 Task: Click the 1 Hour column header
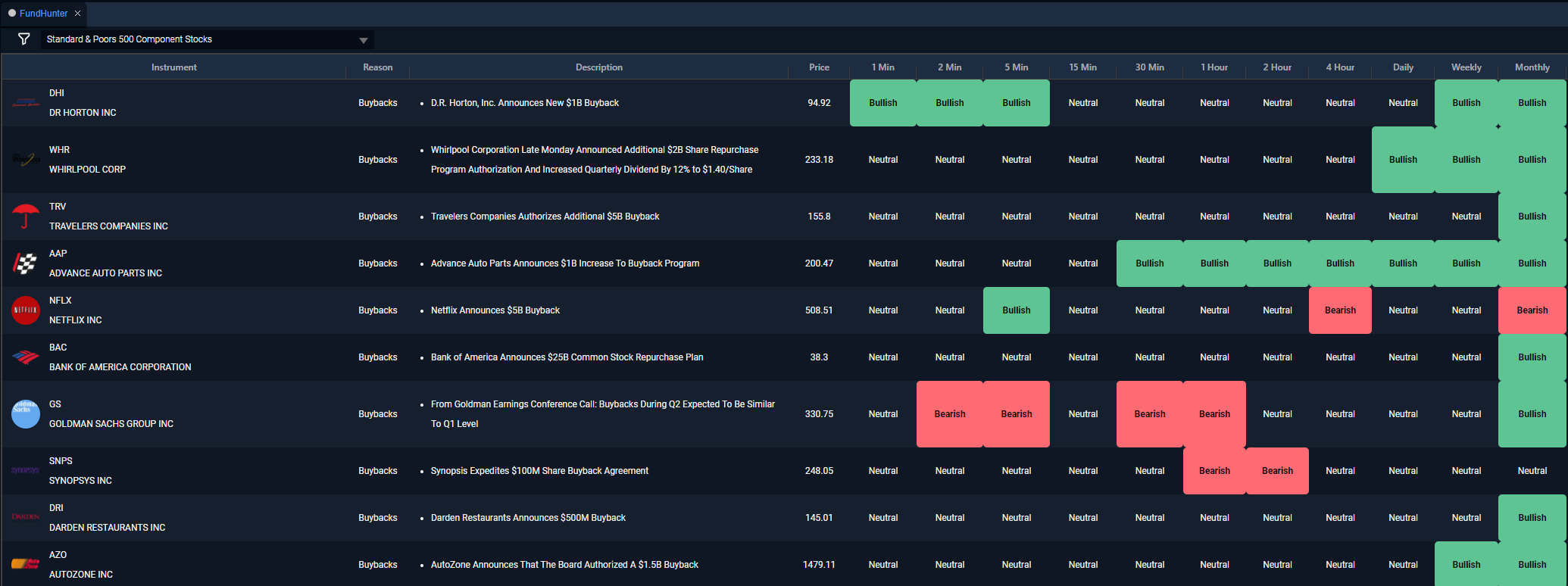(1214, 67)
